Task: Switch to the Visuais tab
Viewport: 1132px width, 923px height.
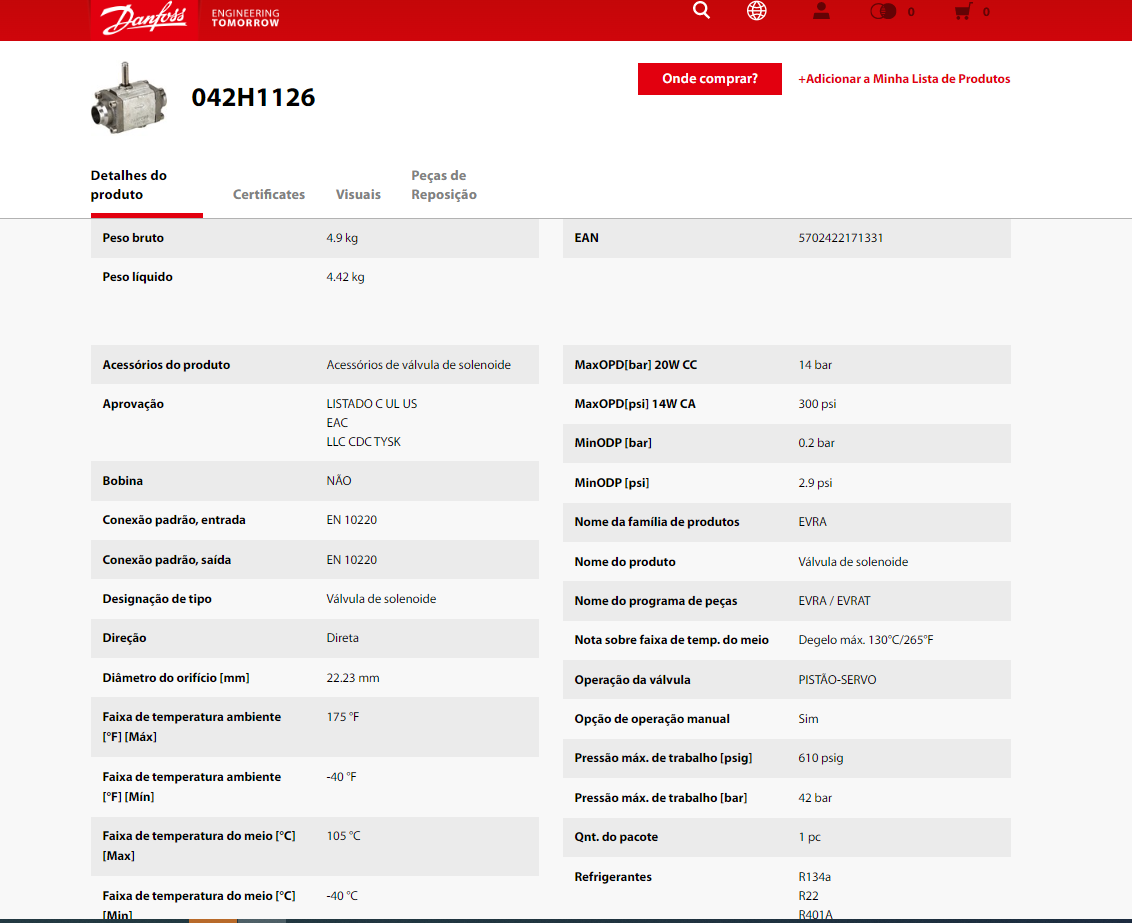Action: 358,194
